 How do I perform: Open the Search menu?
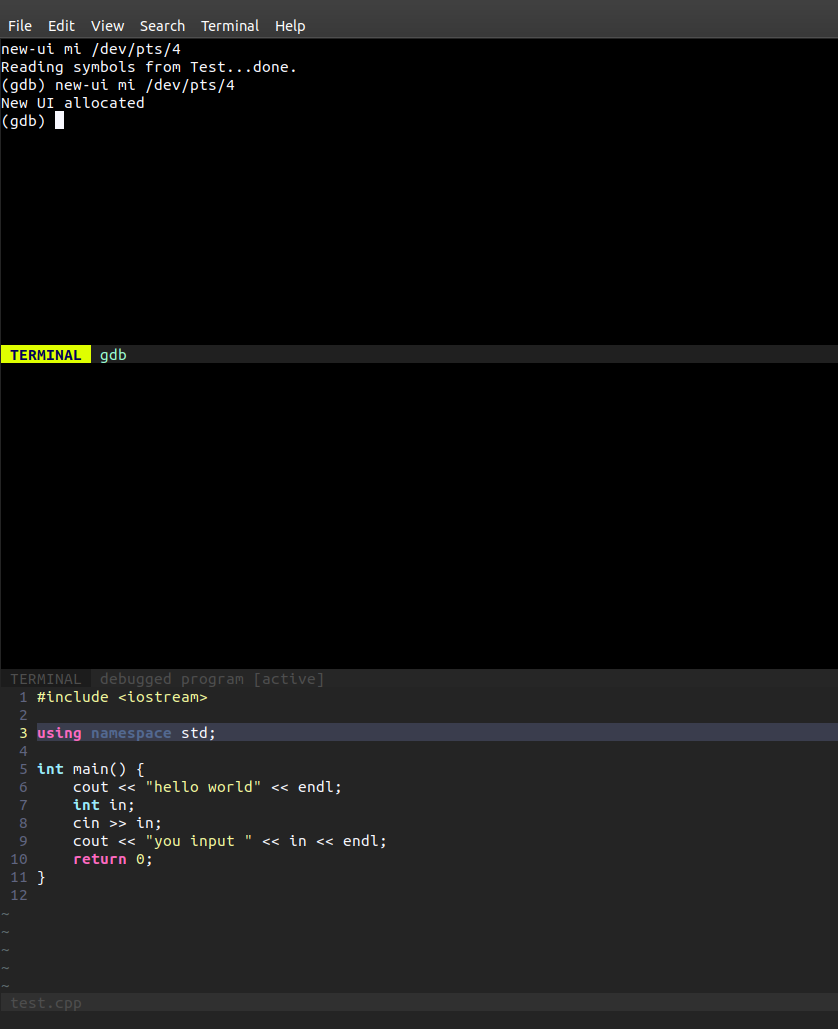162,26
